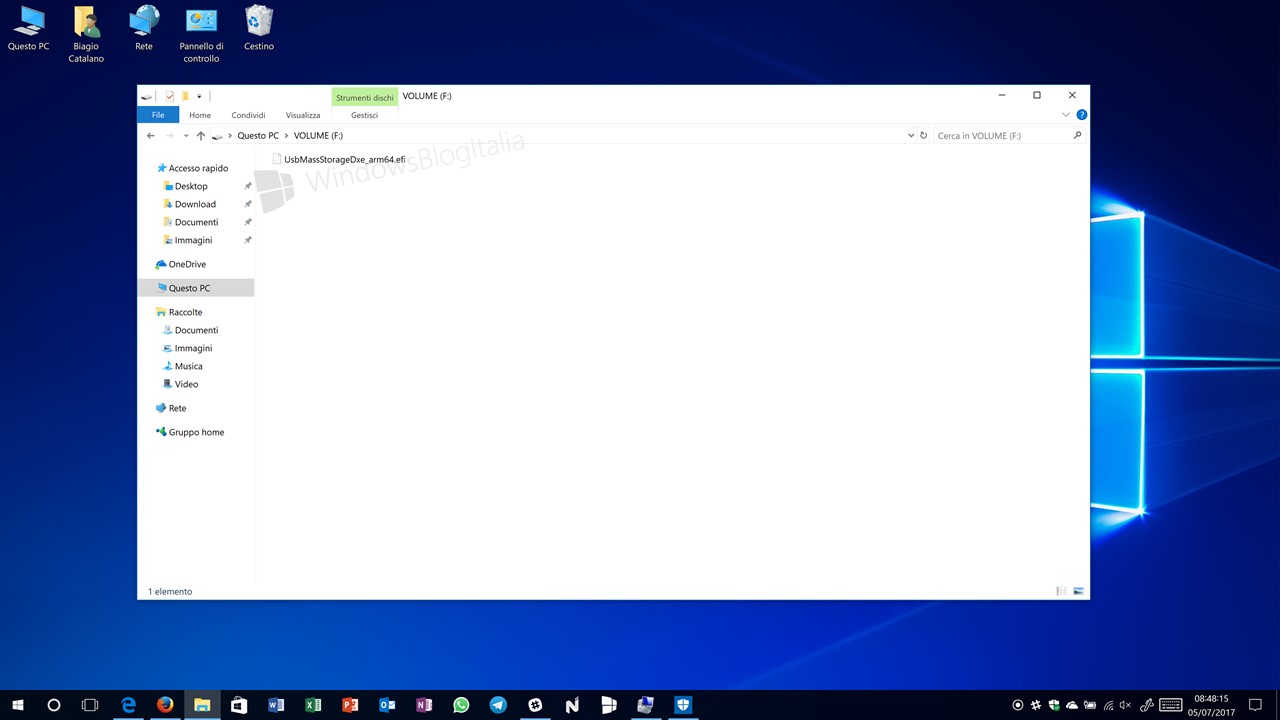
Task: Launch Microsoft Edge from the taskbar
Action: click(129, 705)
